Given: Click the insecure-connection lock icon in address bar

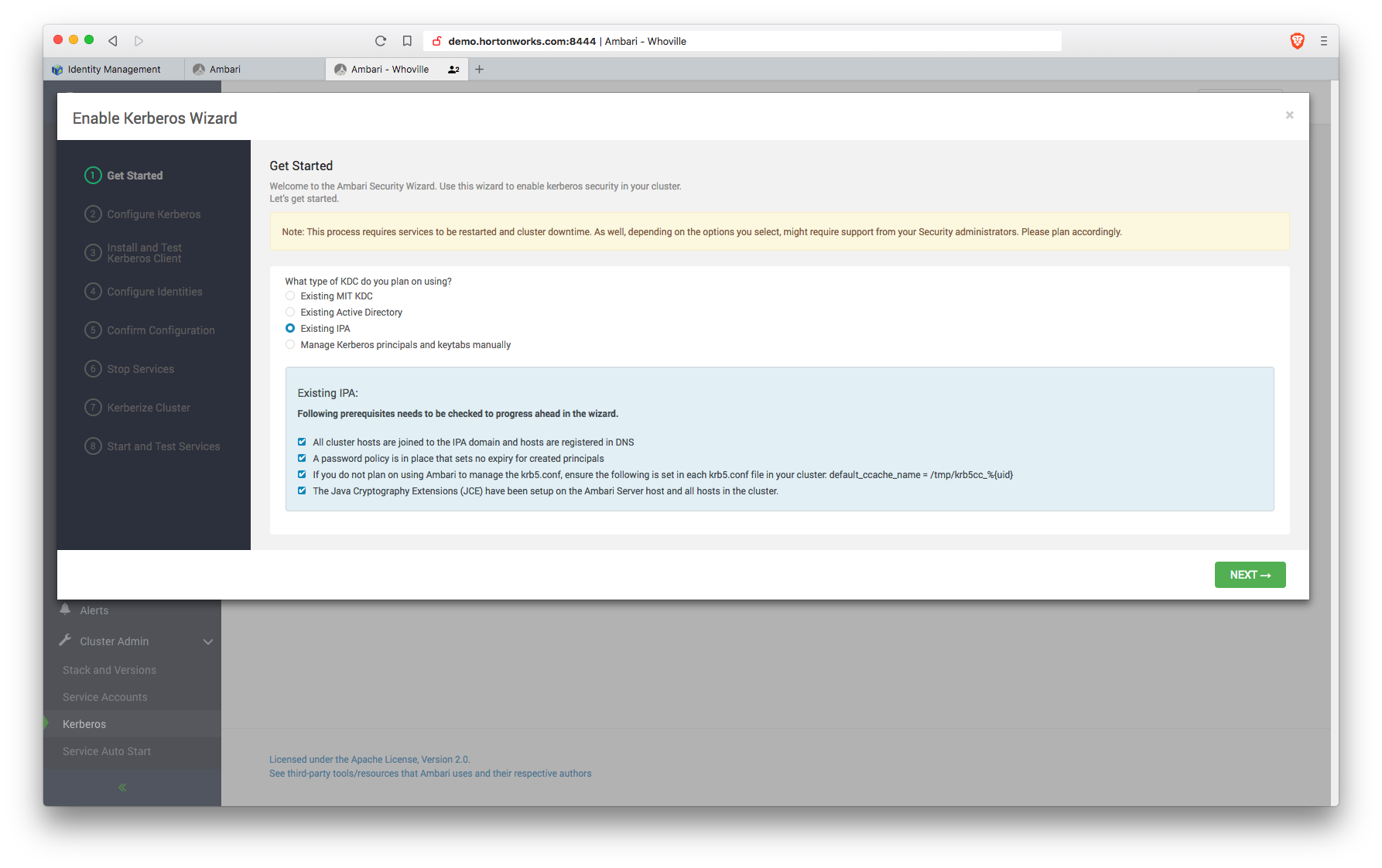Looking at the screenshot, I should pyautogui.click(x=437, y=41).
